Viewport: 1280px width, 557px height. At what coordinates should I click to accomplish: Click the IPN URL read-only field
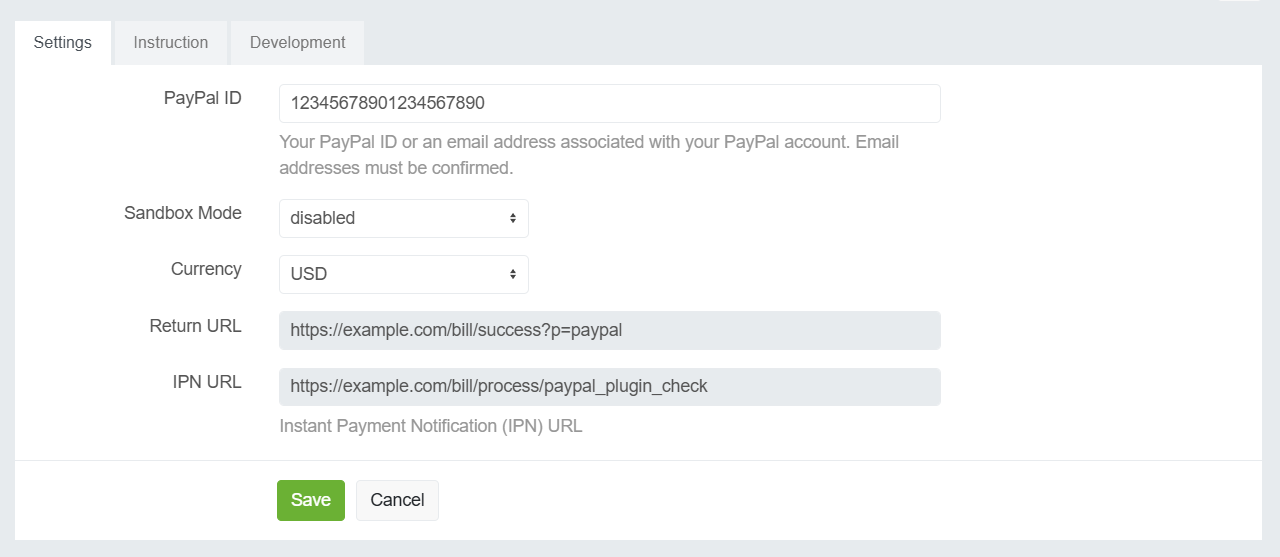click(609, 386)
